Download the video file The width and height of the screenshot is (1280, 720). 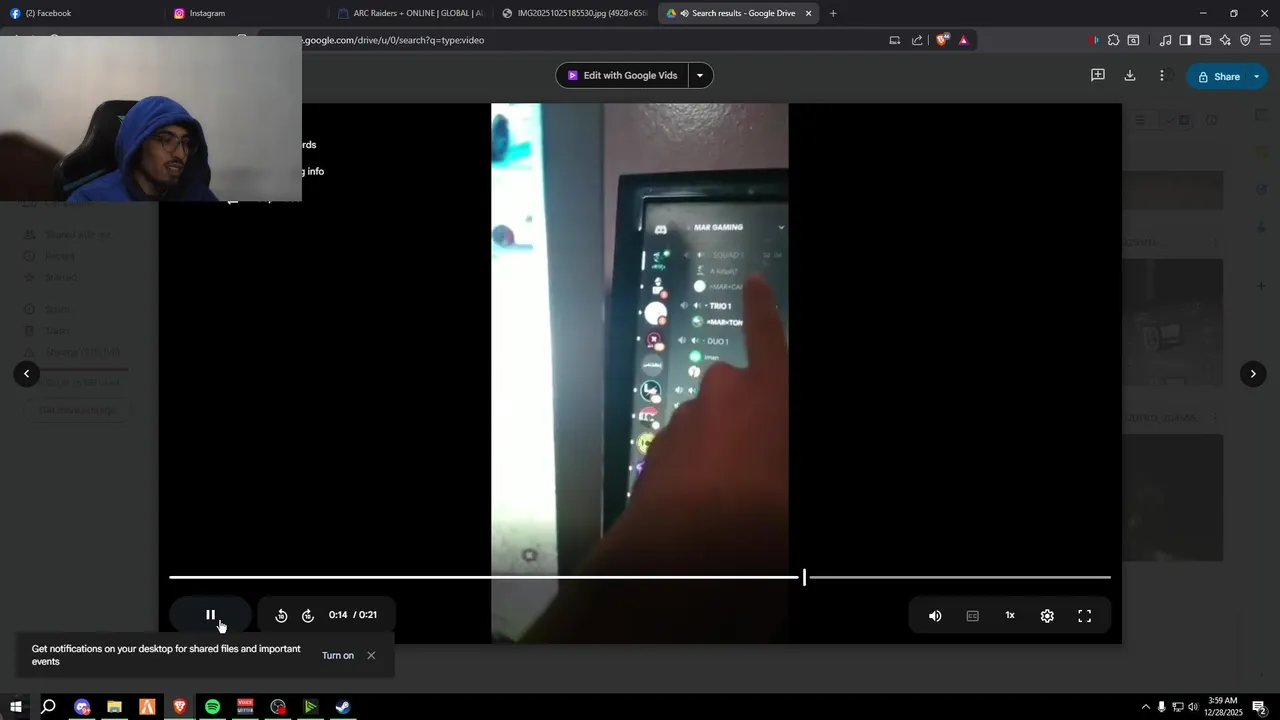[x=1129, y=76]
